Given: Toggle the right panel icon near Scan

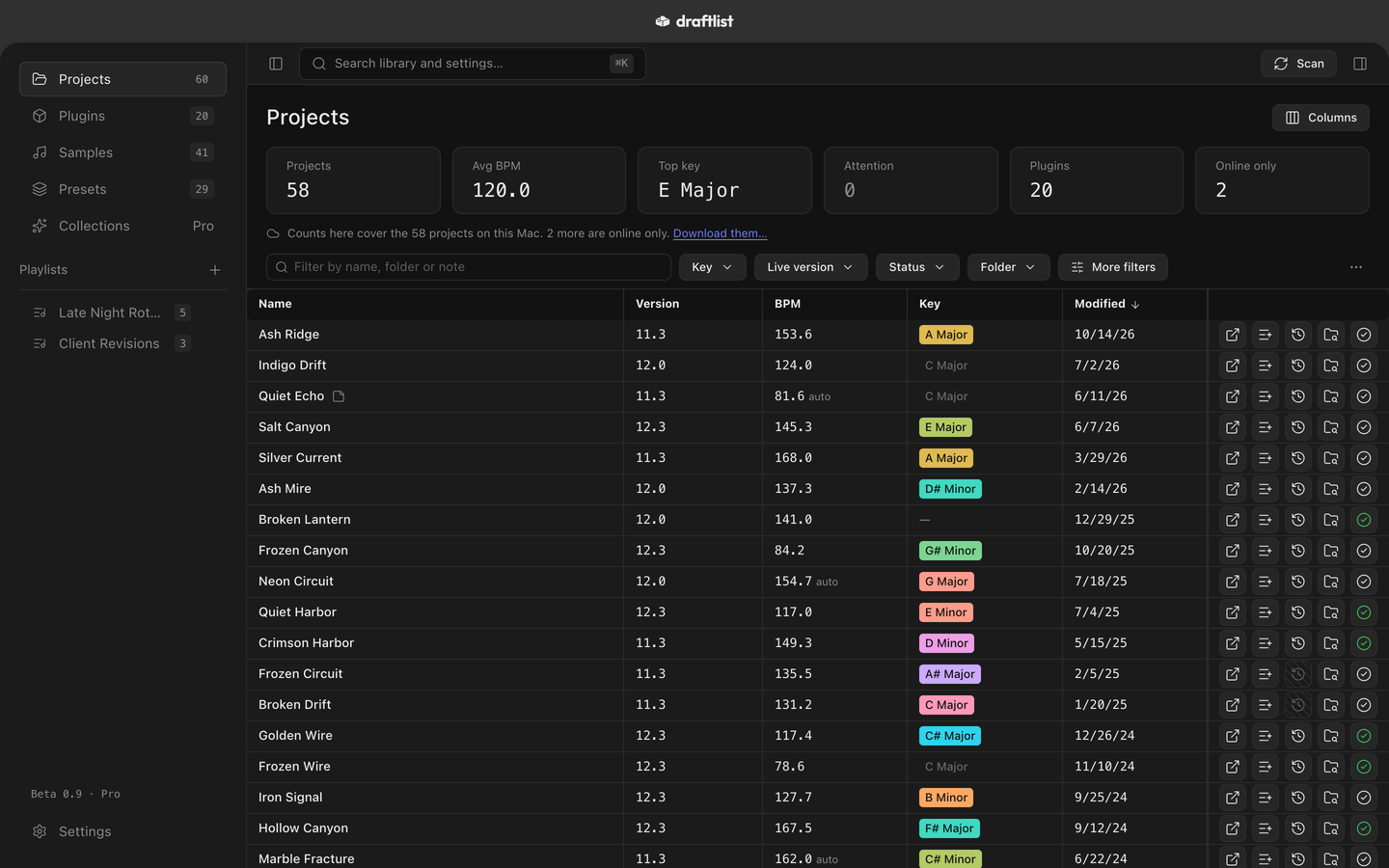Looking at the screenshot, I should click(x=1360, y=64).
